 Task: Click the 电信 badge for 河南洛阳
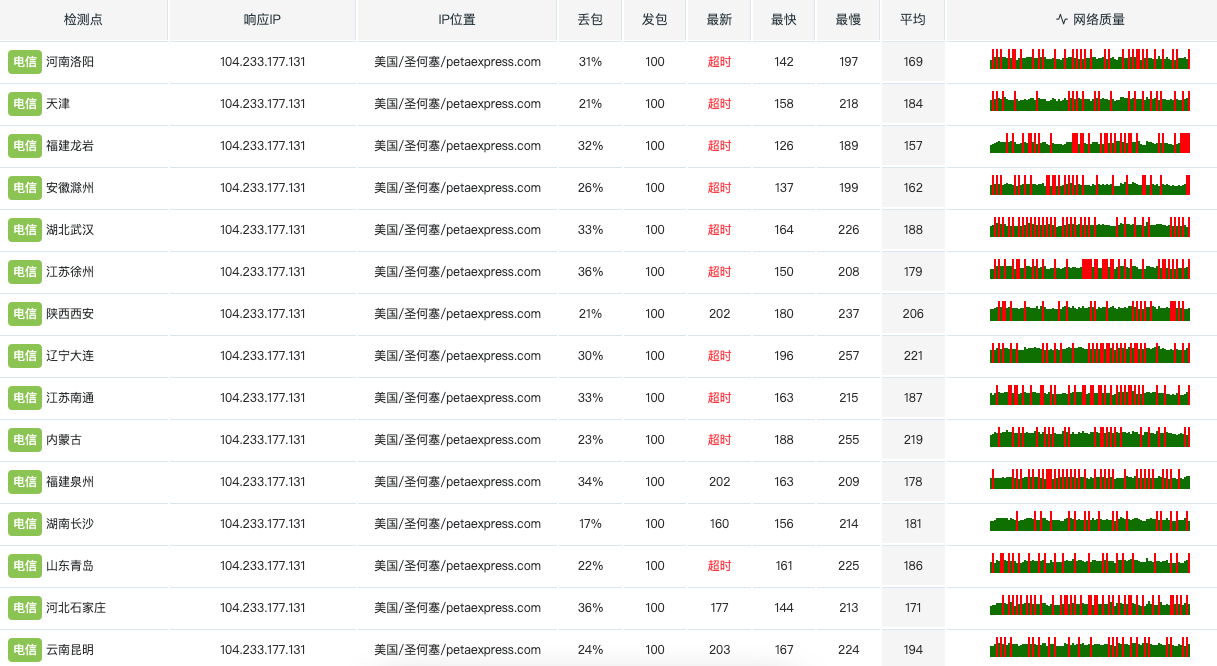(x=25, y=62)
